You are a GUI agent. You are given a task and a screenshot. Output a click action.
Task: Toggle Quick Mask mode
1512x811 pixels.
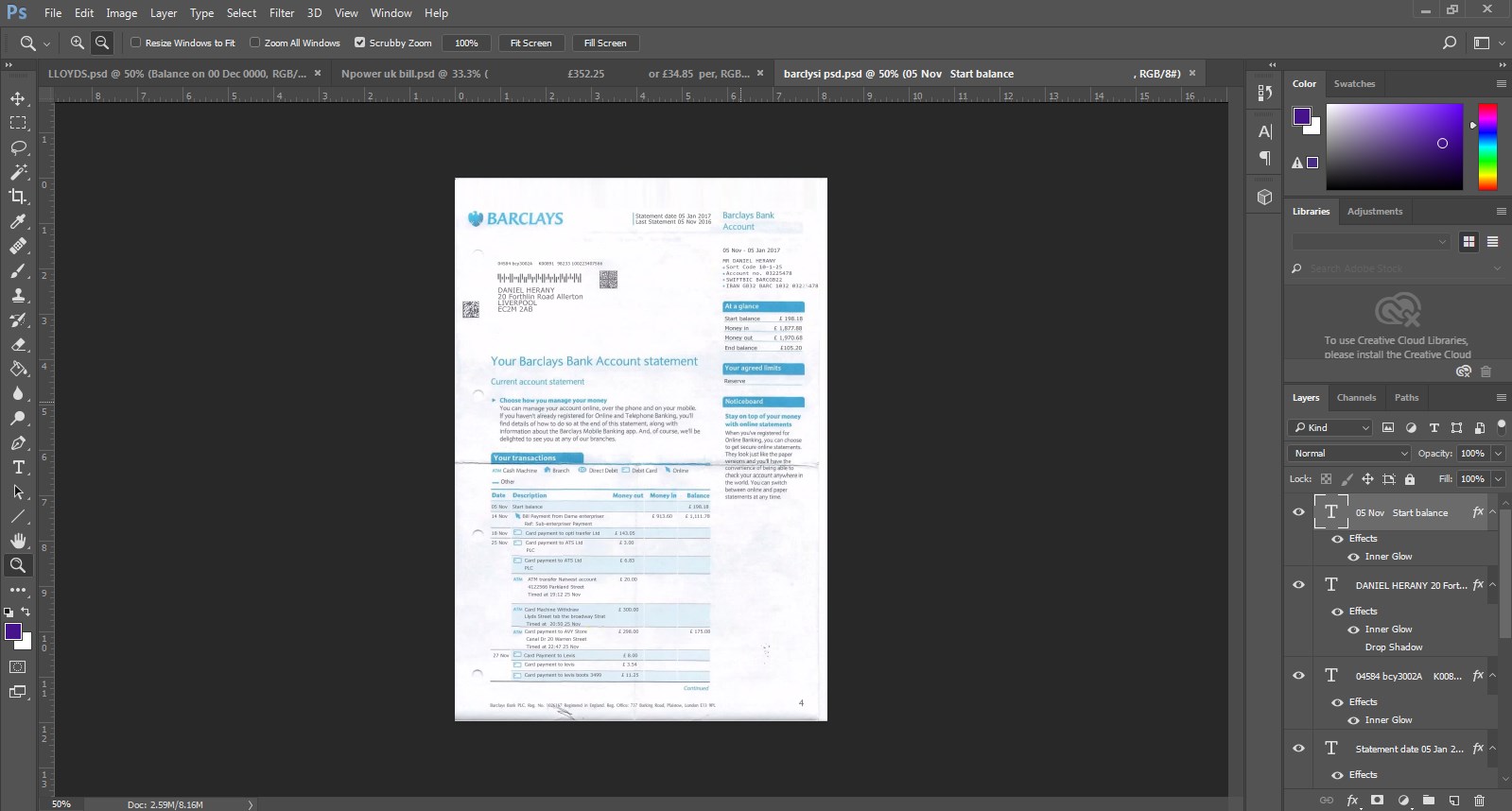click(x=18, y=667)
